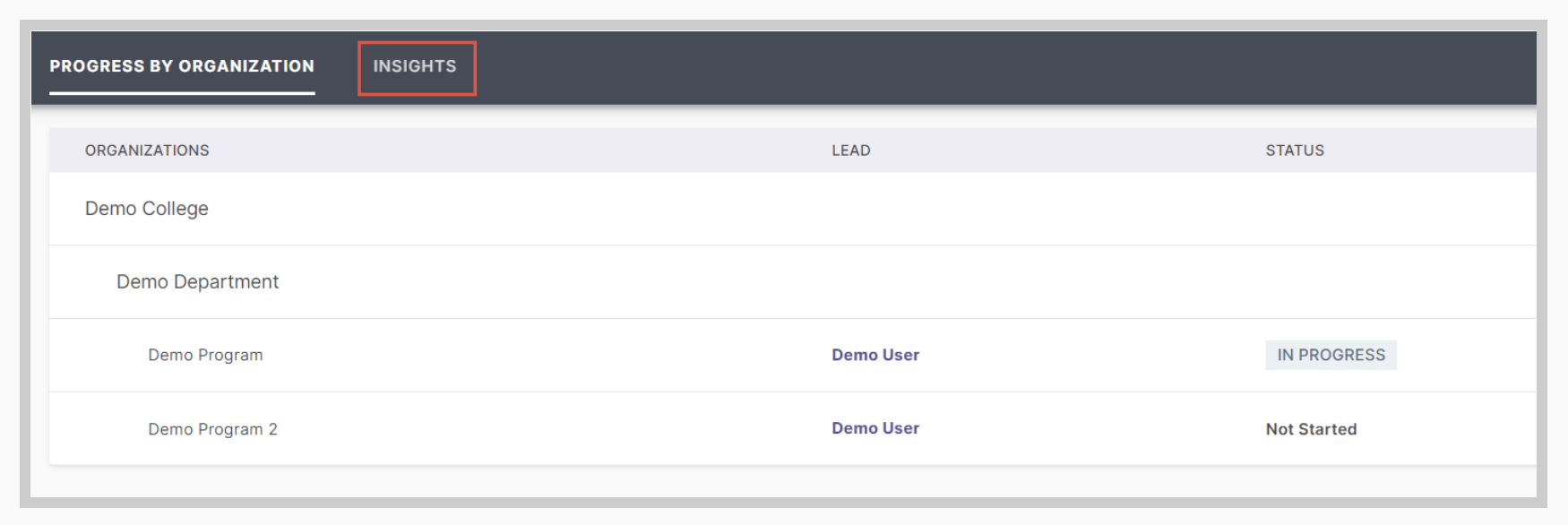Click empty Status cell in Demo Department row
The width and height of the screenshot is (1568, 525).
1393,282
